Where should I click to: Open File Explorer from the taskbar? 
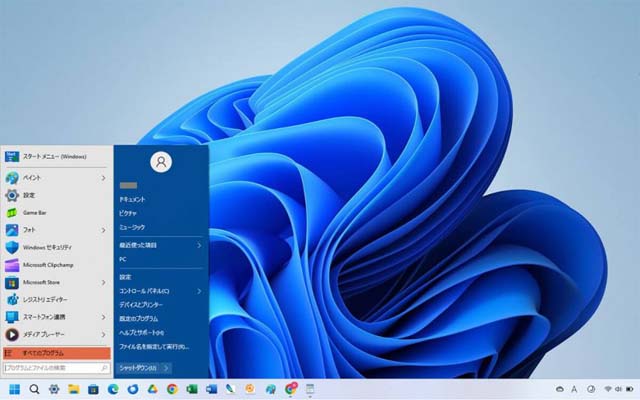tap(73, 389)
